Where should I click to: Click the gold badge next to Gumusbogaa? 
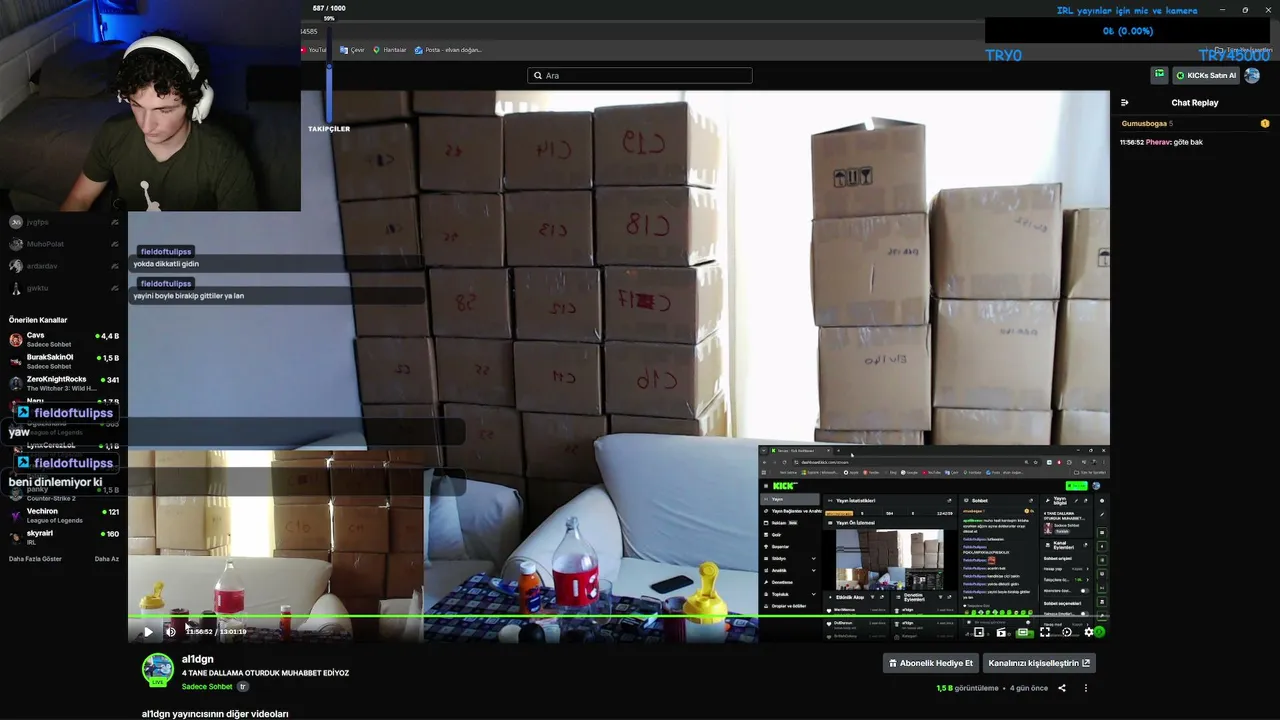tap(1265, 123)
